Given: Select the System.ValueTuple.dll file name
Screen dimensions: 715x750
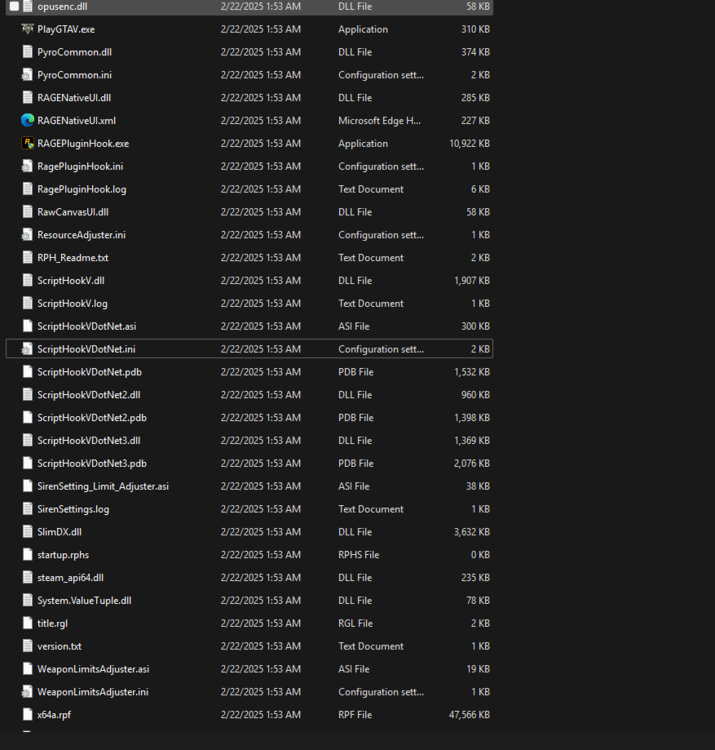Looking at the screenshot, I should point(84,601).
